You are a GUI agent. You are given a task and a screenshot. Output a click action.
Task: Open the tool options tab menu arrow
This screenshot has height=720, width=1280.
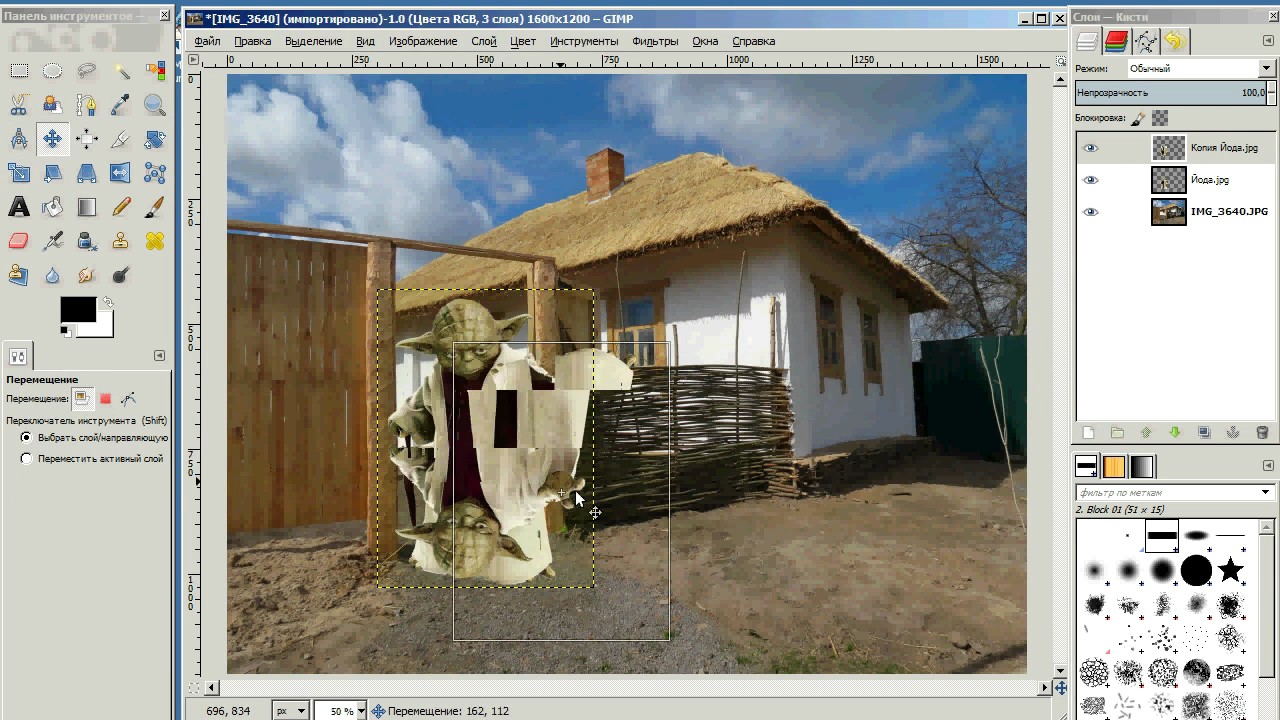tap(159, 355)
